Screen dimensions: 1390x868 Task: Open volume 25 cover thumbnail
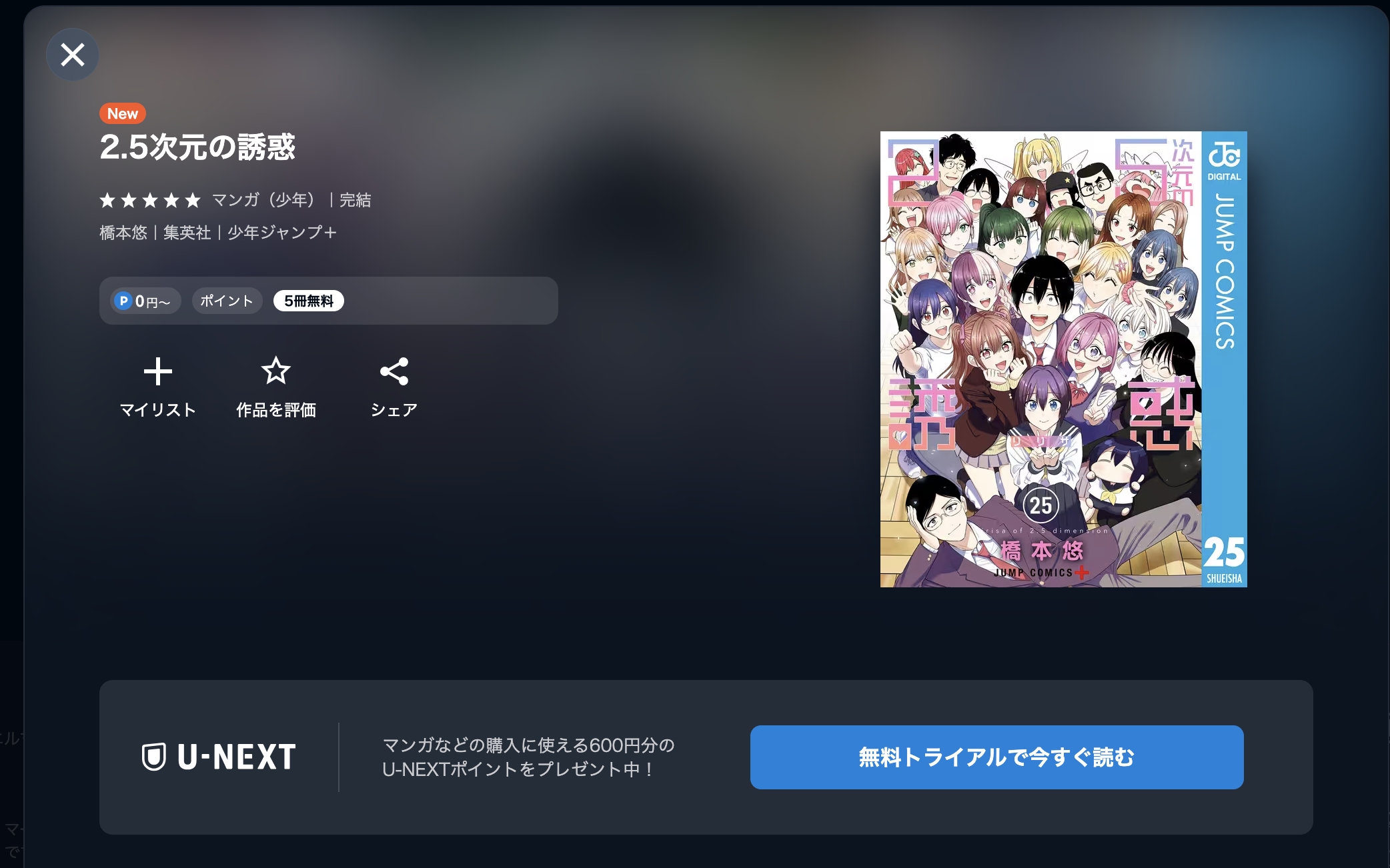tap(1063, 359)
